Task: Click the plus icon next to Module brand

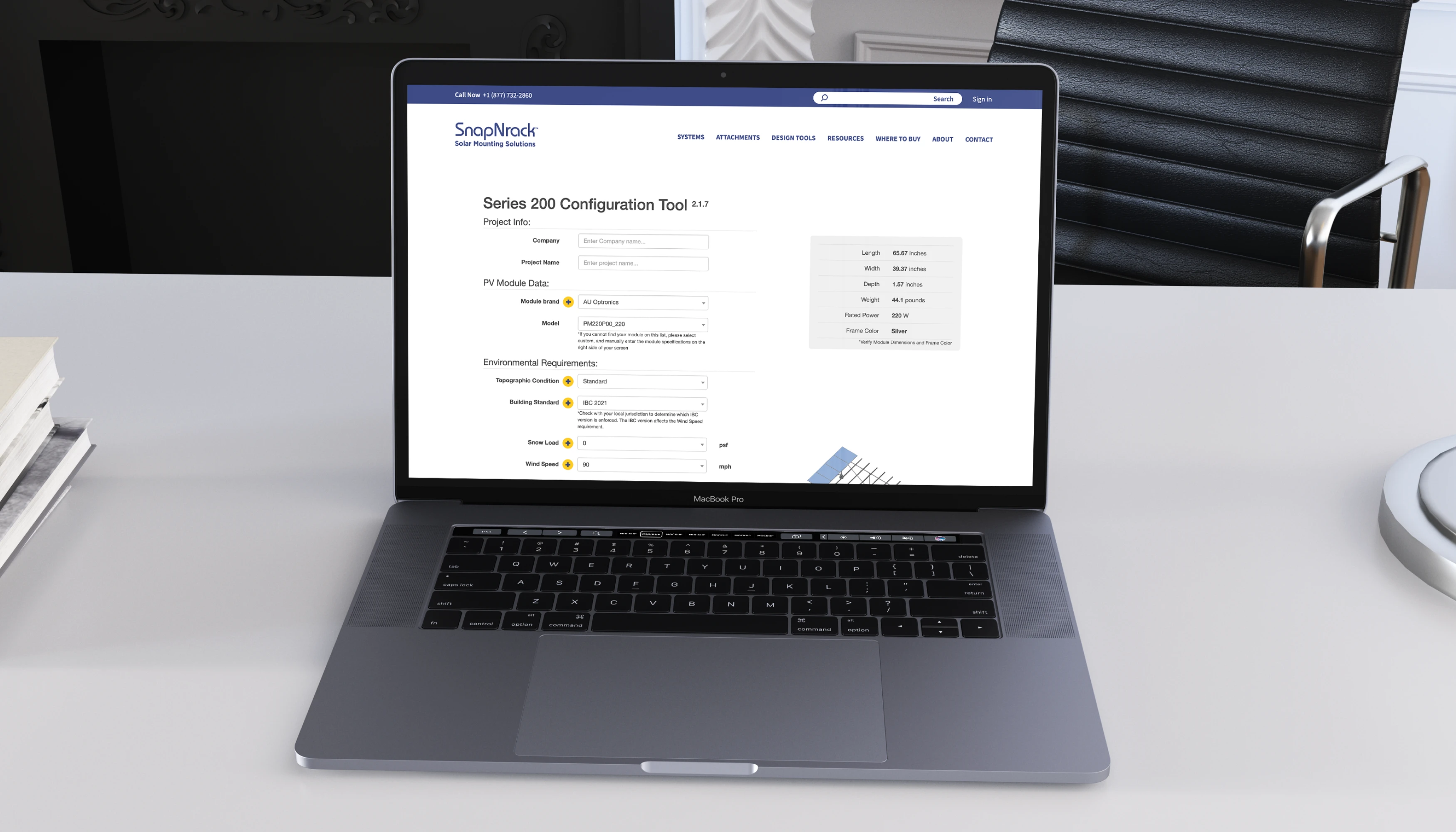Action: 568,301
